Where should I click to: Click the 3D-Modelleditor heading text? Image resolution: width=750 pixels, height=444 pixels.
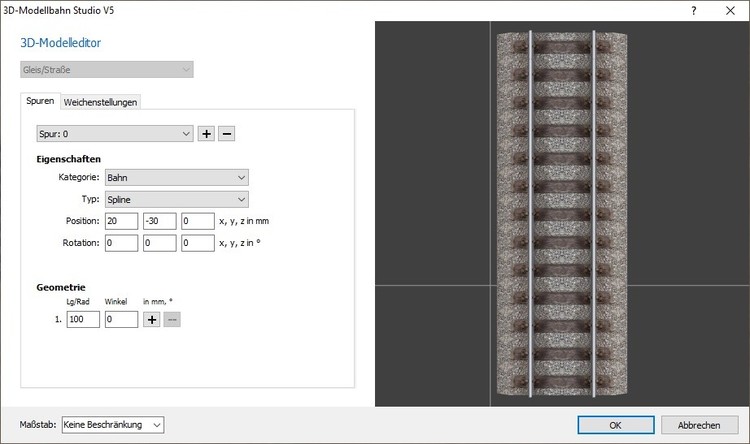tap(61, 43)
